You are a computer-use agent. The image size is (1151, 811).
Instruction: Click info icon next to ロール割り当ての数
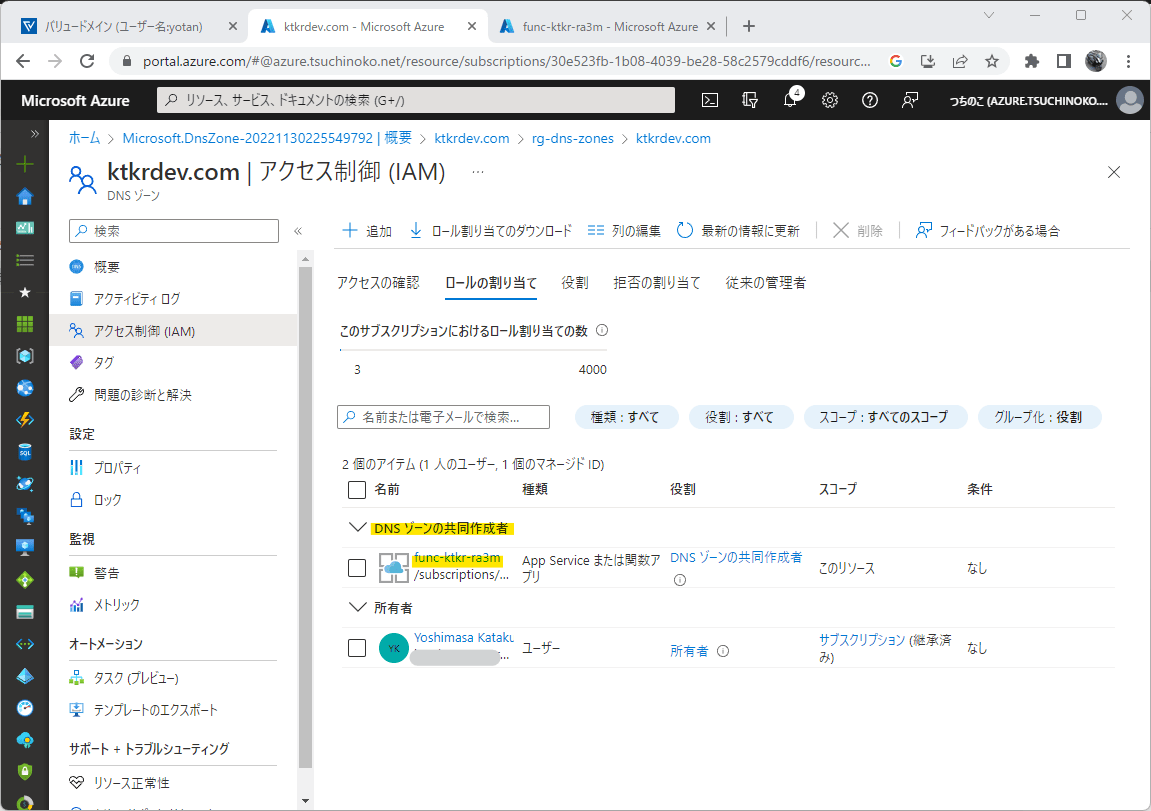point(602,330)
